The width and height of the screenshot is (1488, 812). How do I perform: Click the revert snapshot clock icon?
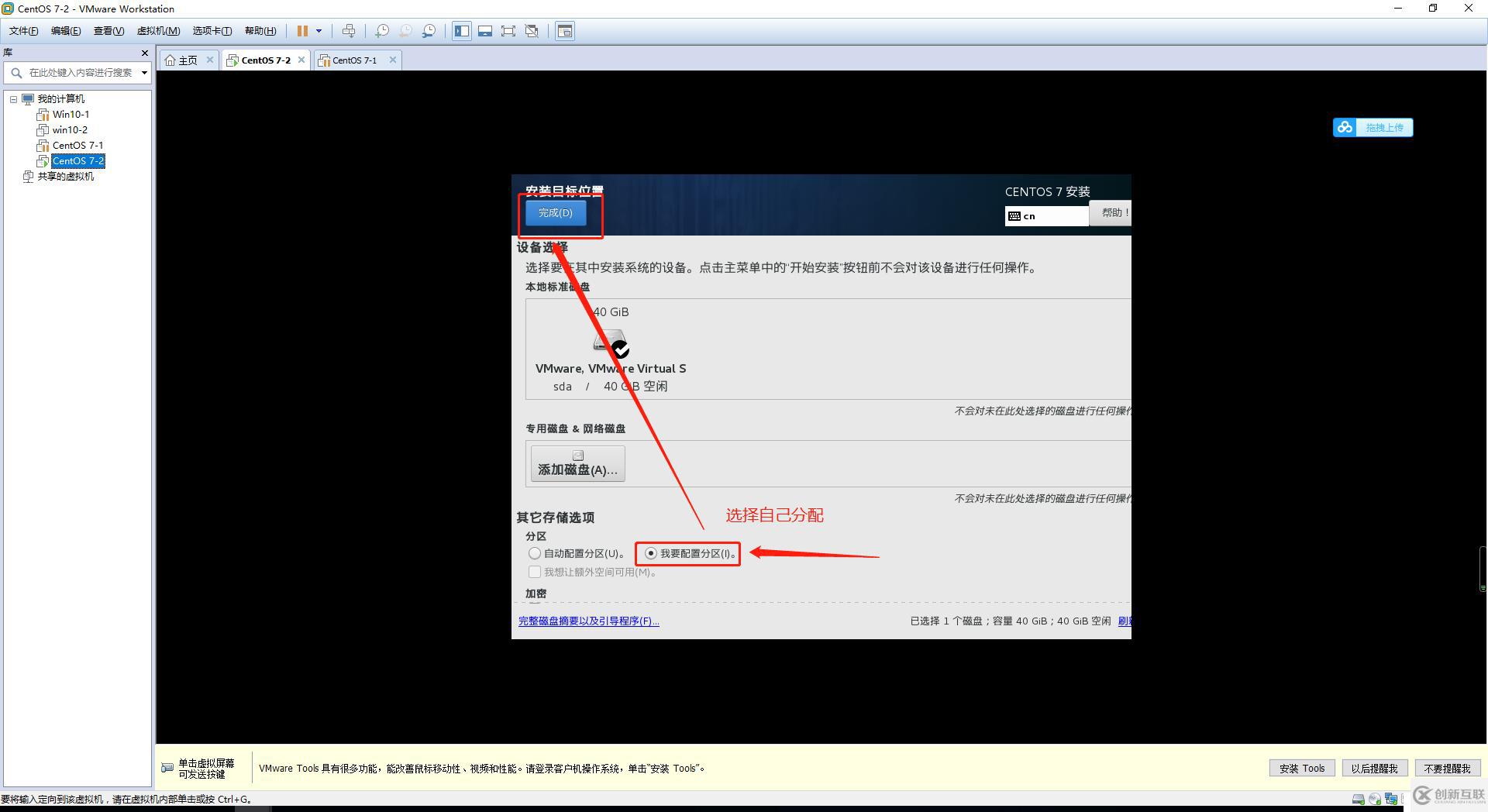(x=405, y=31)
